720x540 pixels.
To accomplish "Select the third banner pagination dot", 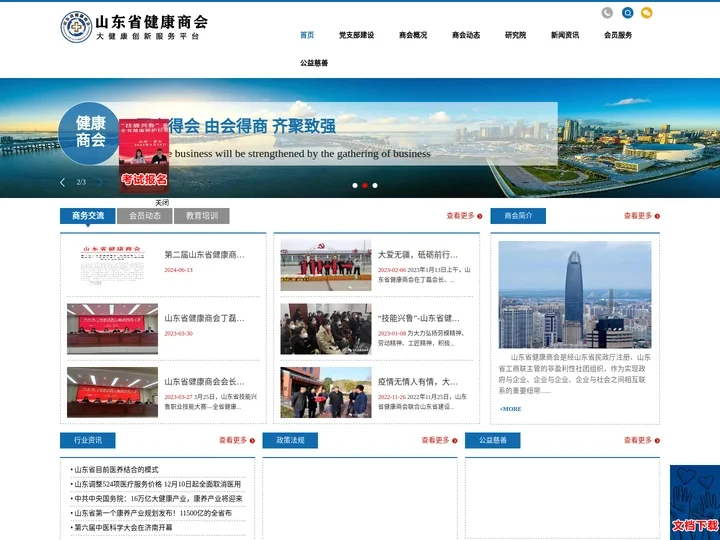I will point(375,186).
